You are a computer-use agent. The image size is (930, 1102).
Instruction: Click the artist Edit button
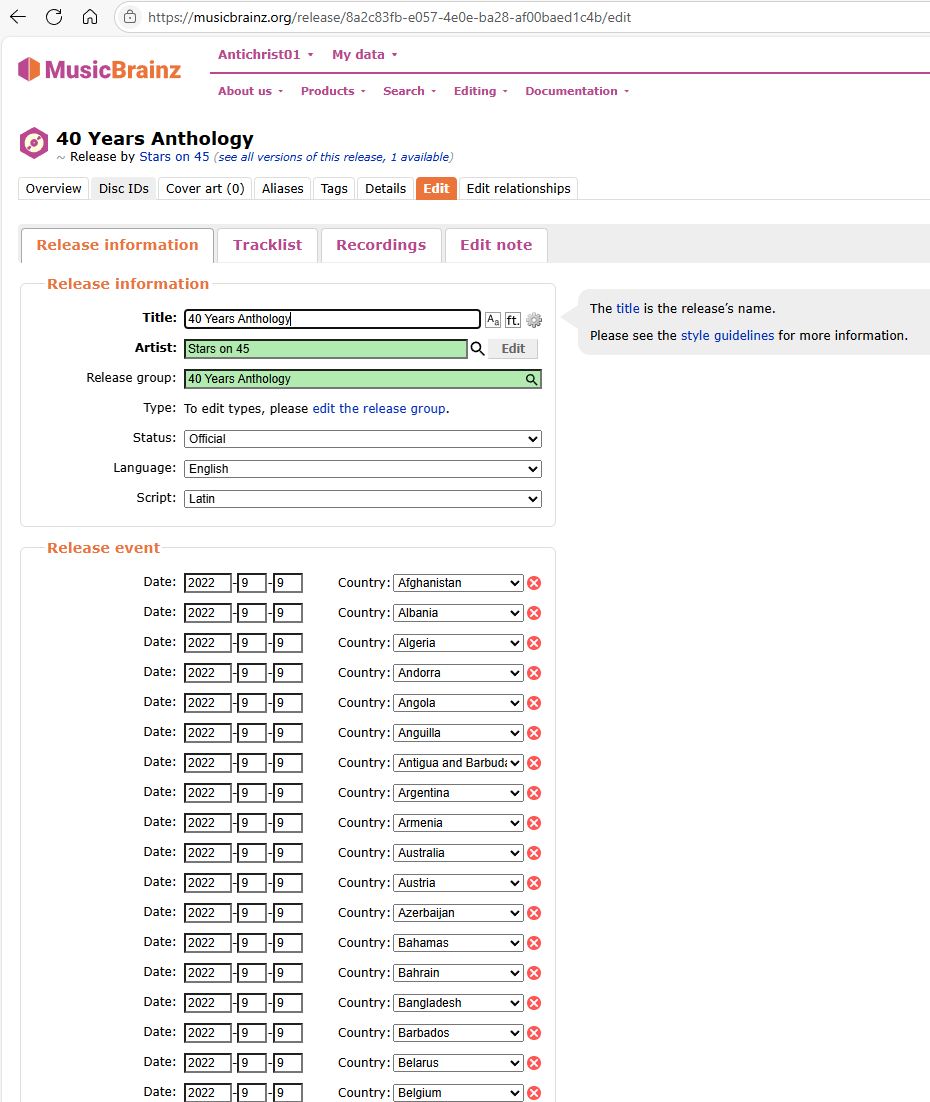click(513, 349)
